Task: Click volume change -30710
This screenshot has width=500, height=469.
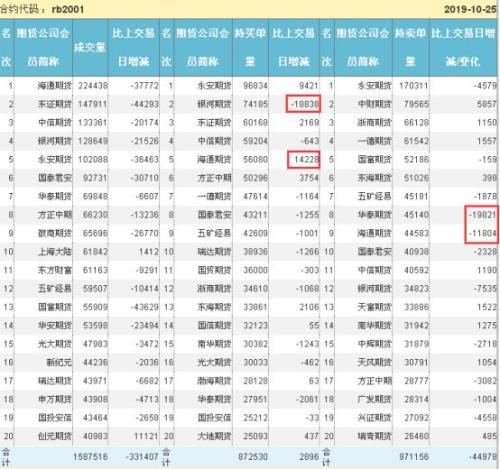Action: coord(144,178)
